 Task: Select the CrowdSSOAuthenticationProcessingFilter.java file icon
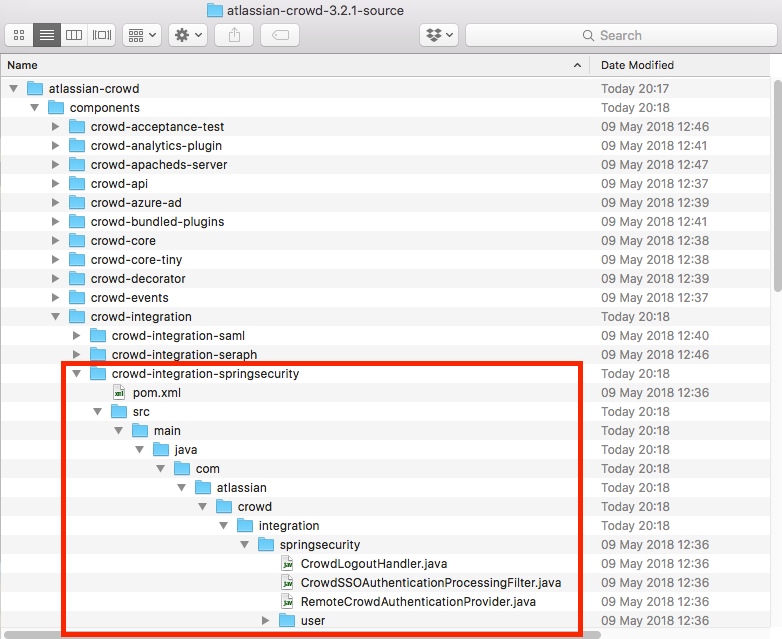[287, 583]
